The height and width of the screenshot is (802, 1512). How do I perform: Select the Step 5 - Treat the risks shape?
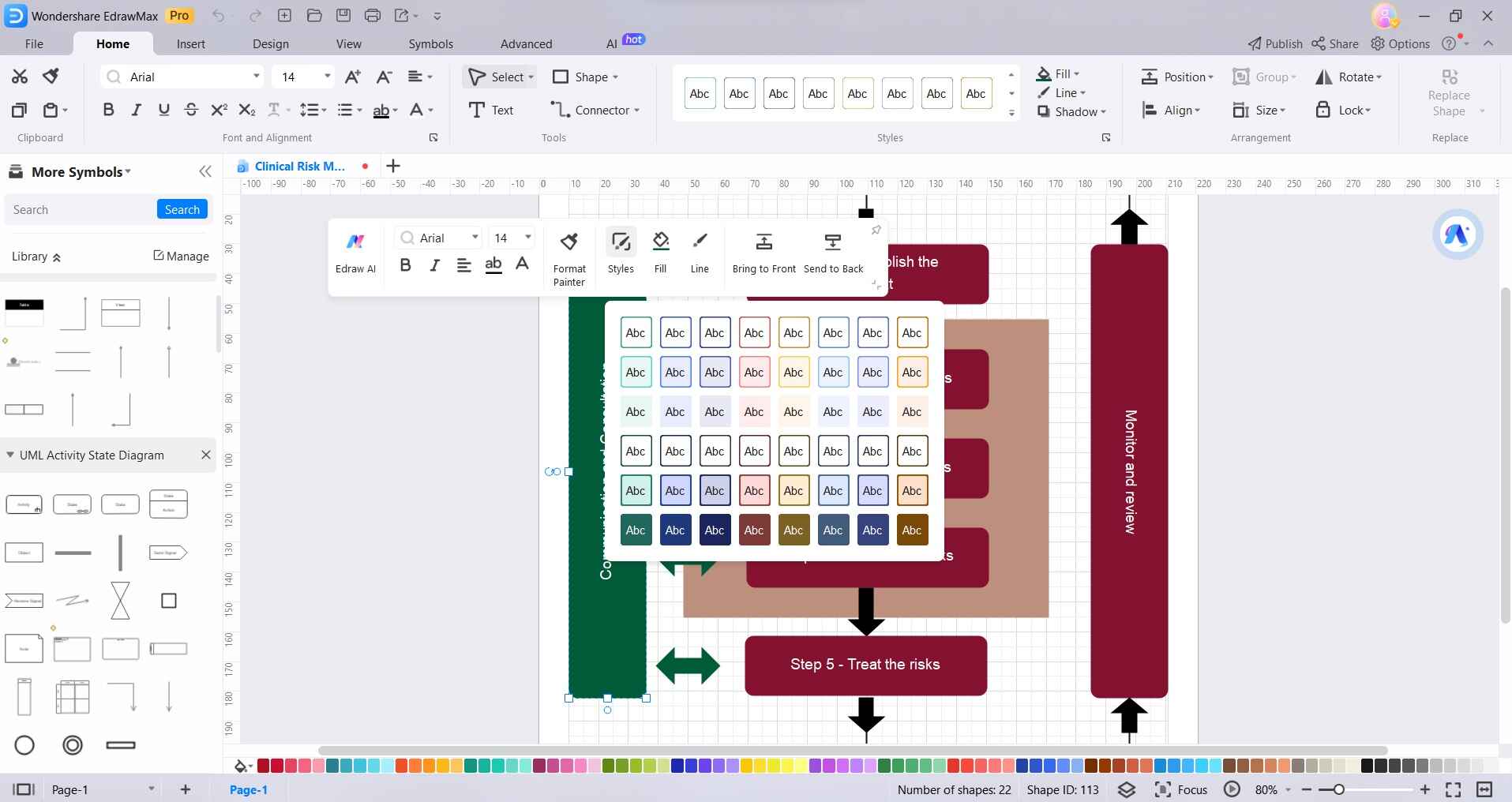(x=866, y=665)
